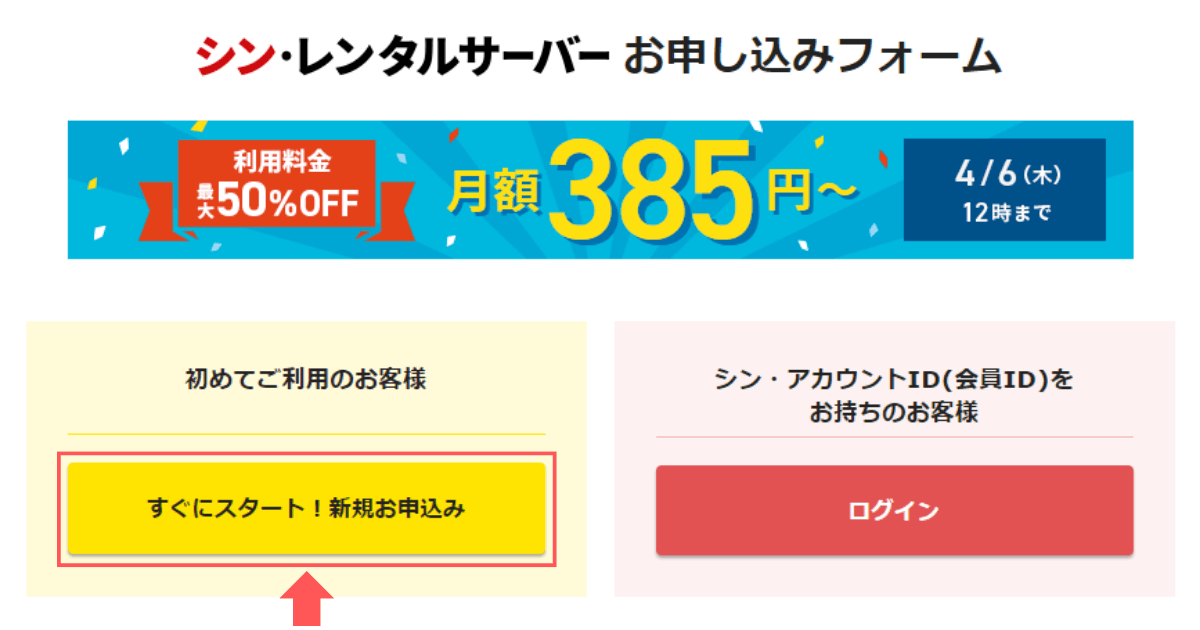The image size is (1200, 630).
Task: Click the お持ちのお客様 text line
Action: pos(894,412)
